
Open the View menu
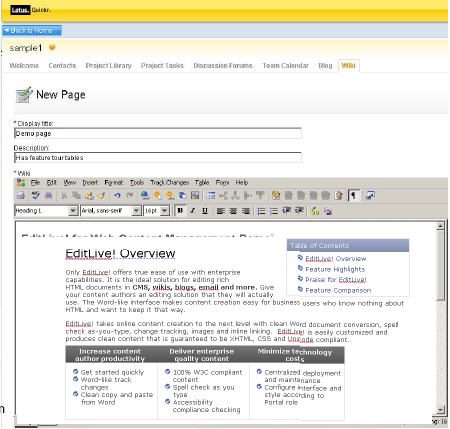[70, 182]
